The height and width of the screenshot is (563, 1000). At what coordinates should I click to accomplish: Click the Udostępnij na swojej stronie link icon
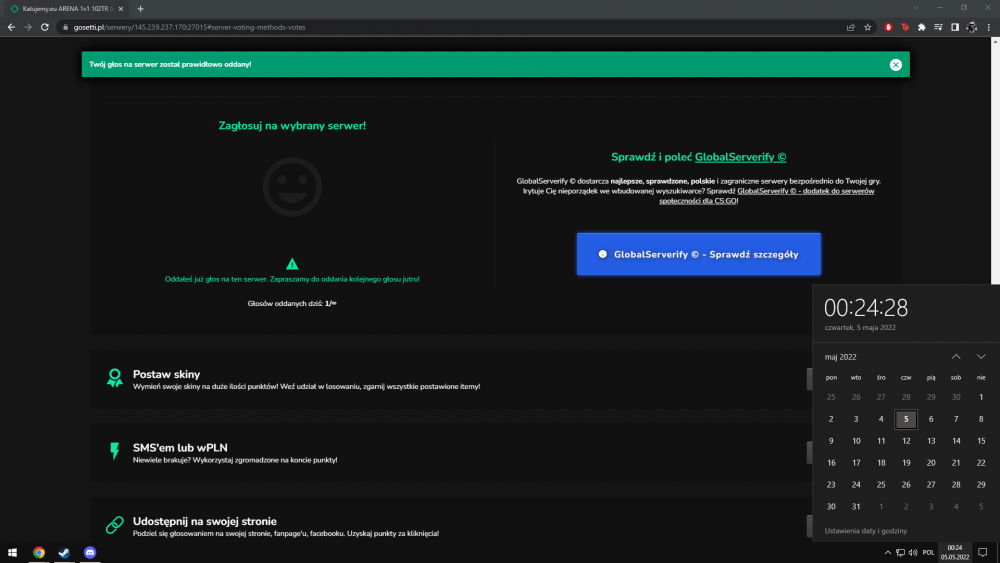click(115, 524)
